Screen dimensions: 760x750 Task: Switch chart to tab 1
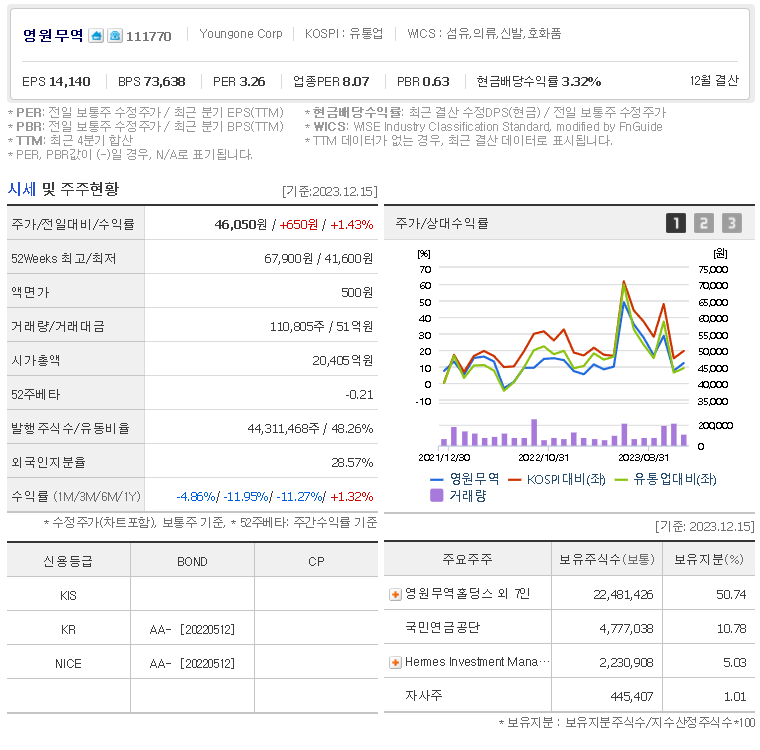676,223
